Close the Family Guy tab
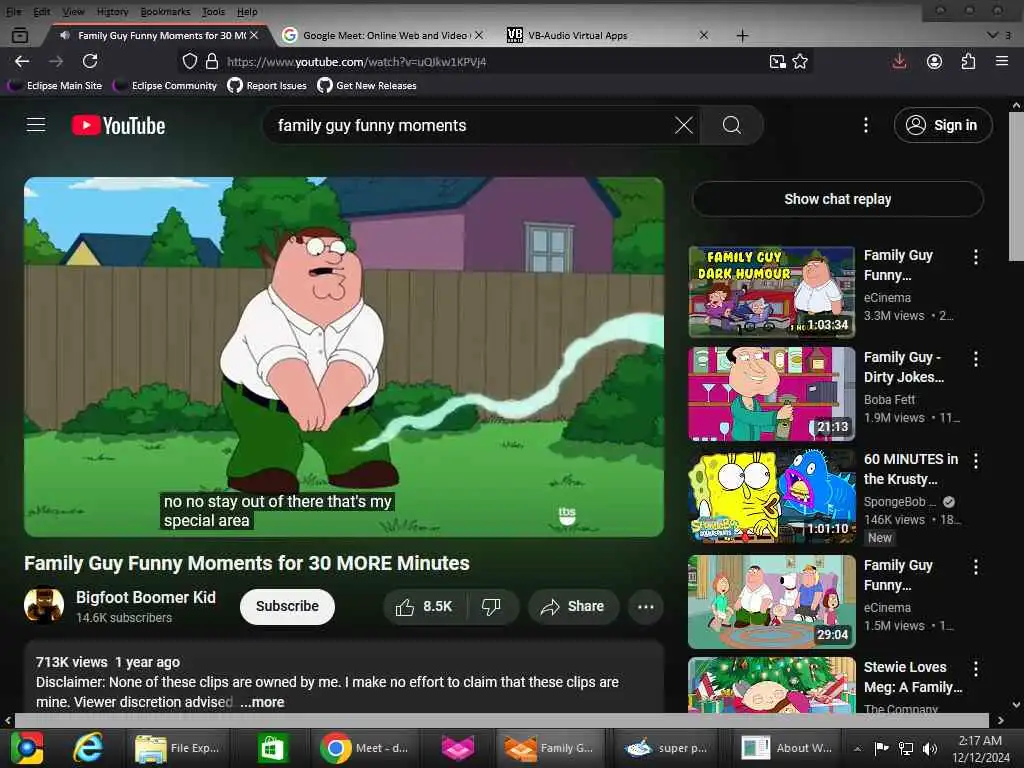The width and height of the screenshot is (1024, 768). 254,35
